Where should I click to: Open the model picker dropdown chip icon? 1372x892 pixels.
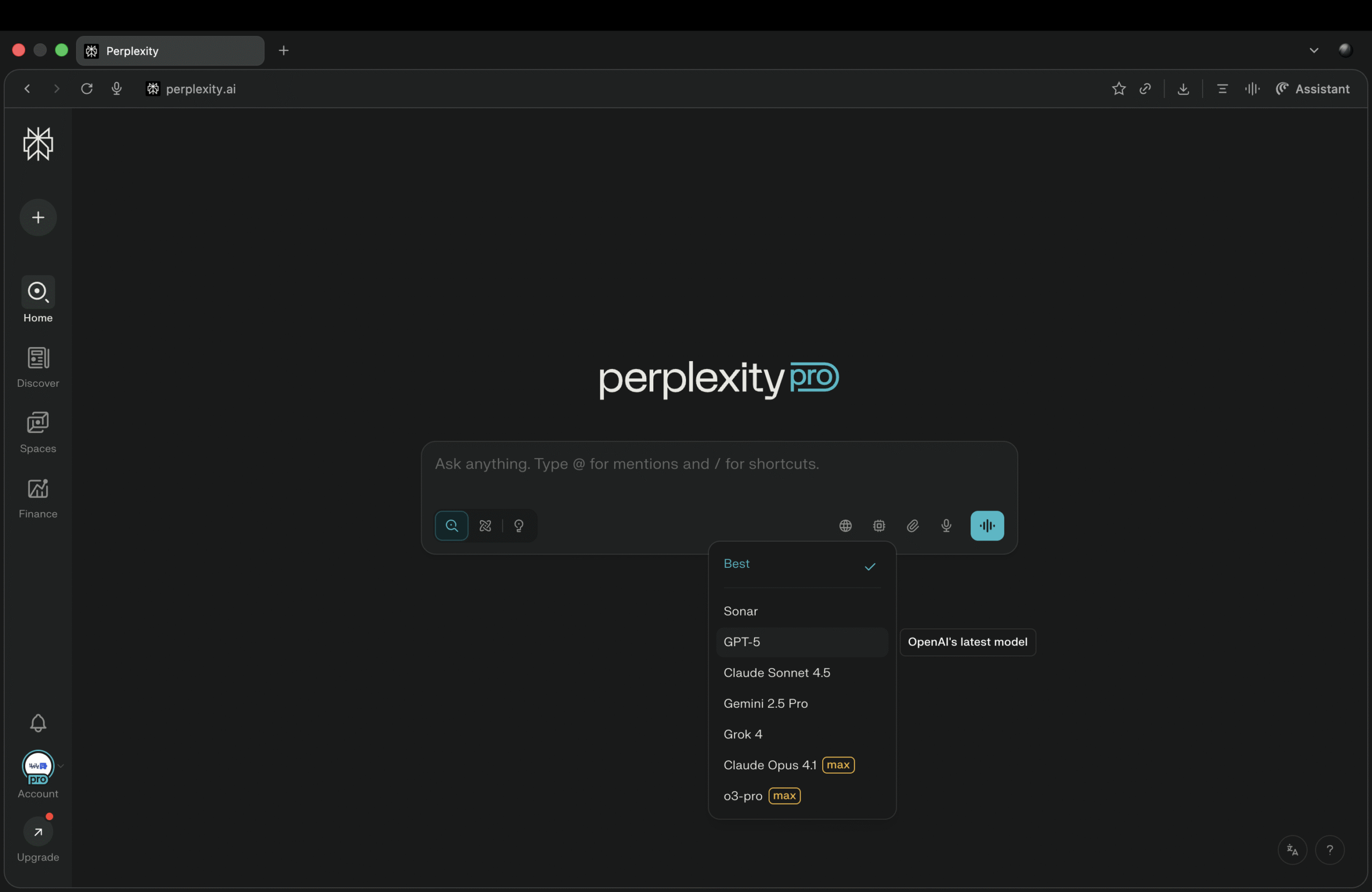click(x=878, y=526)
